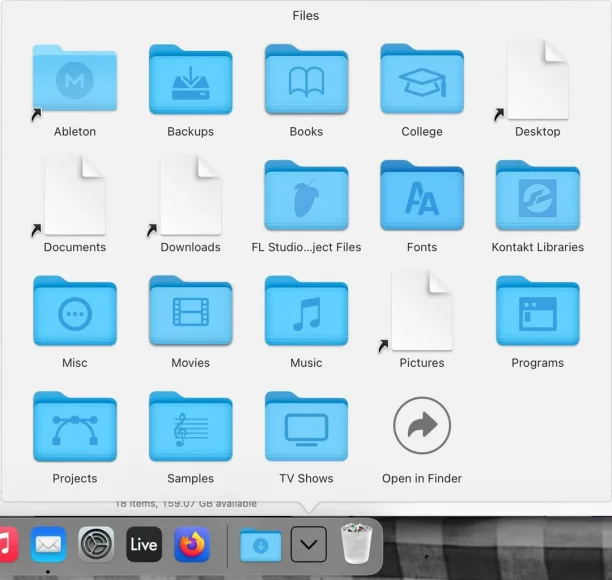Open the Trash in the Dock

click(356, 543)
